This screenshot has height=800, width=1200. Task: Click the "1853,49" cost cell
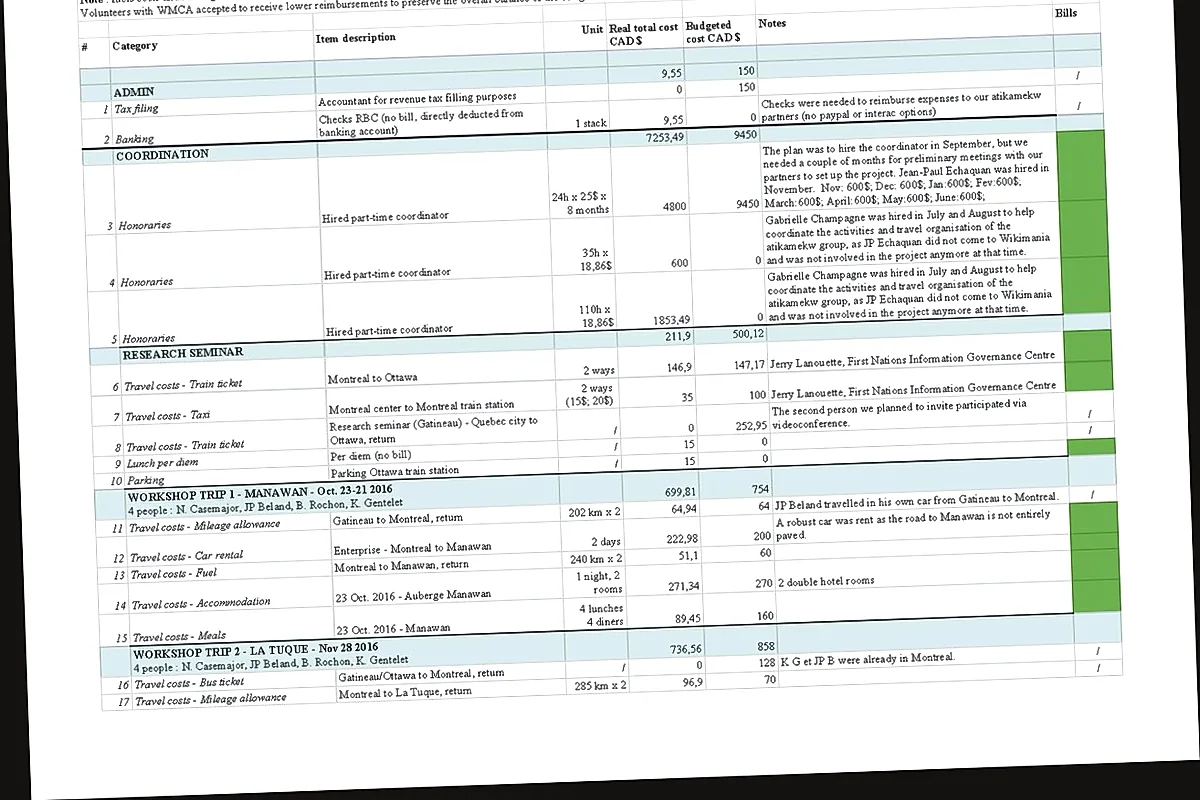(x=672, y=320)
